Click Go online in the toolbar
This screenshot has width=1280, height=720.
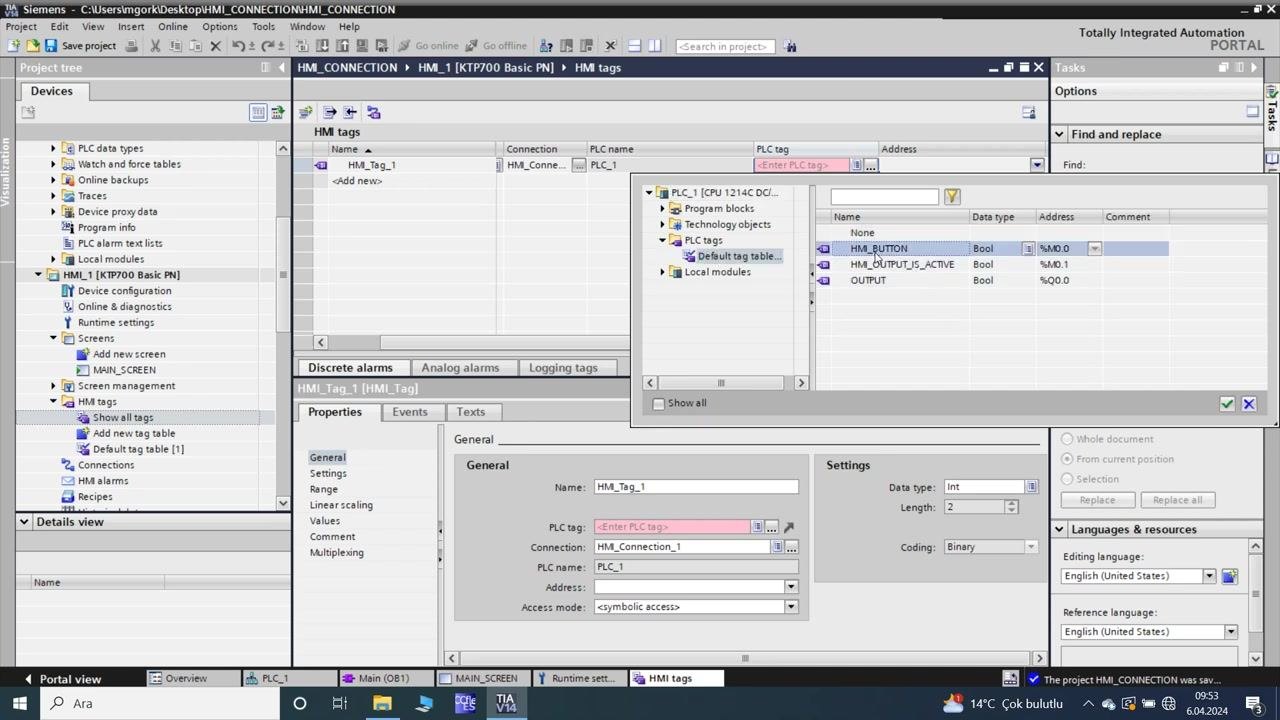pyautogui.click(x=428, y=46)
